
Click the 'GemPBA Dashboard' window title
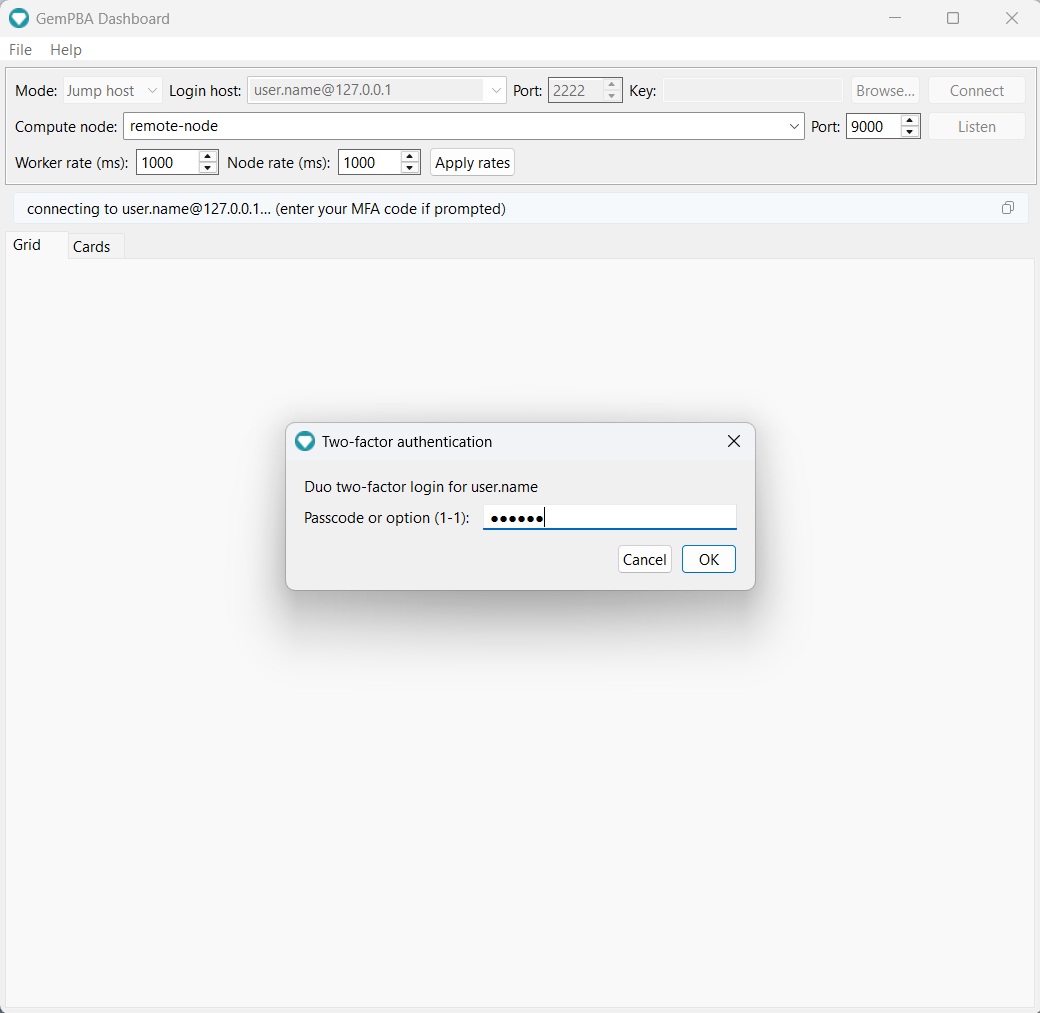(x=103, y=19)
